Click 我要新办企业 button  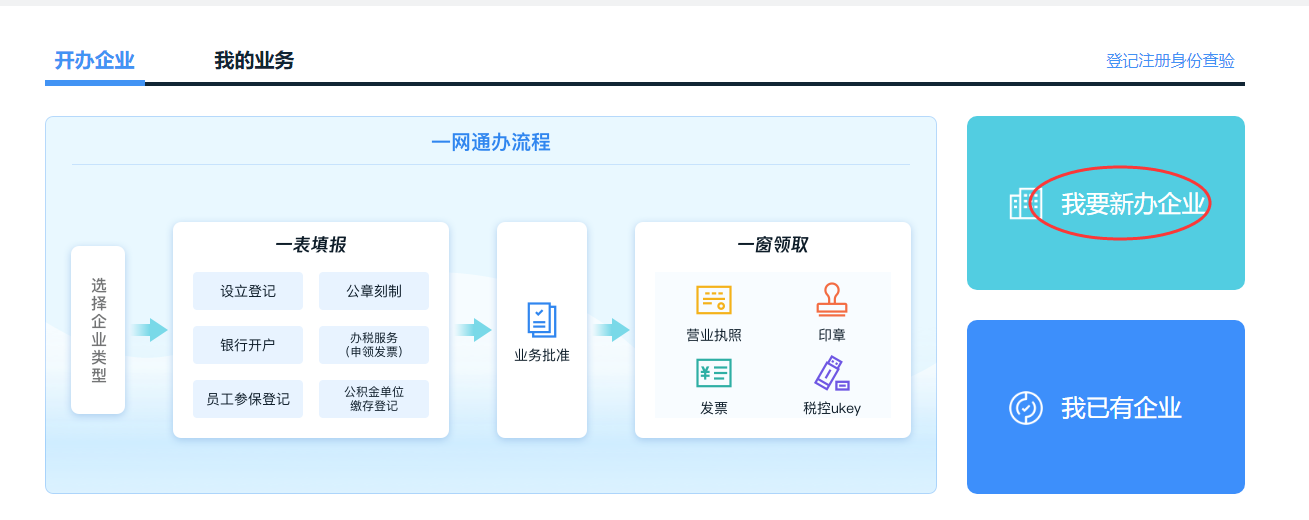tap(1132, 204)
